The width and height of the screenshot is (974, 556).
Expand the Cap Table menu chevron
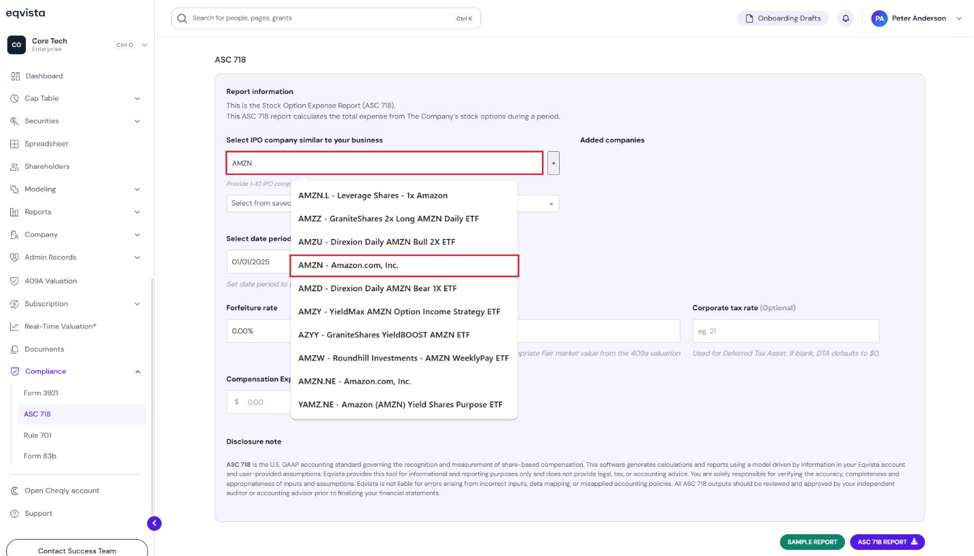[137, 98]
